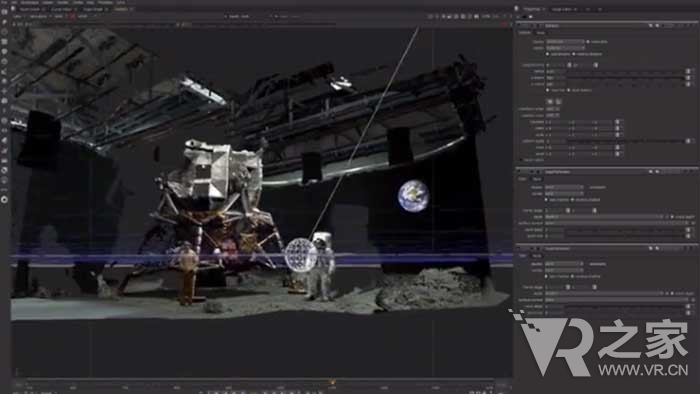This screenshot has width=700, height=394.
Task: Click the animation icon beside first rotate-order slider row
Action: (x=688, y=71)
